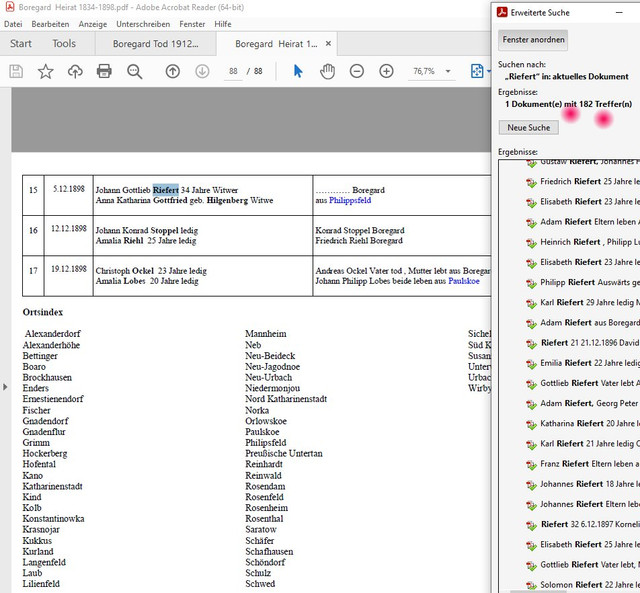The image size is (640, 593).
Task: Minimize the Erweiterte Suche window
Action: coord(619,13)
